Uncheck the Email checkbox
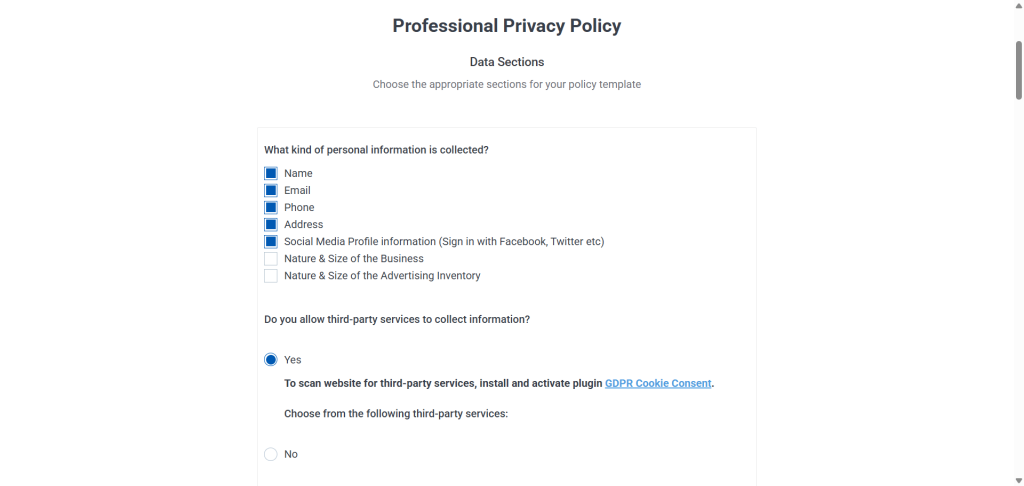Viewport: 1024px width, 486px height. 271,190
